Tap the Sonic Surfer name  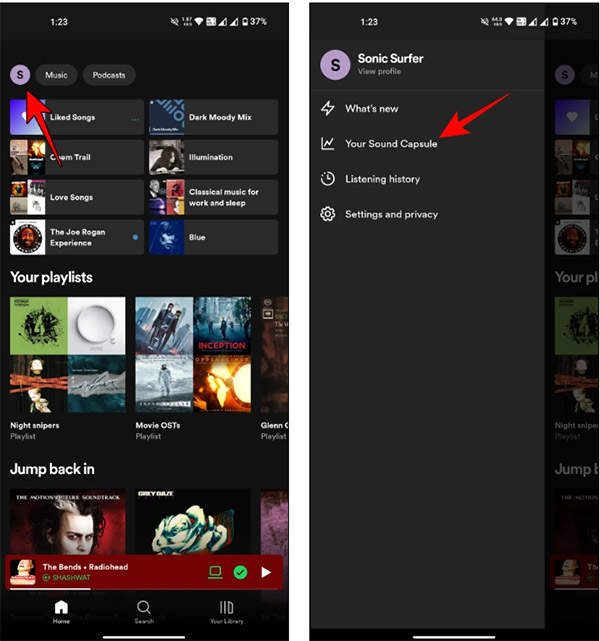click(390, 58)
